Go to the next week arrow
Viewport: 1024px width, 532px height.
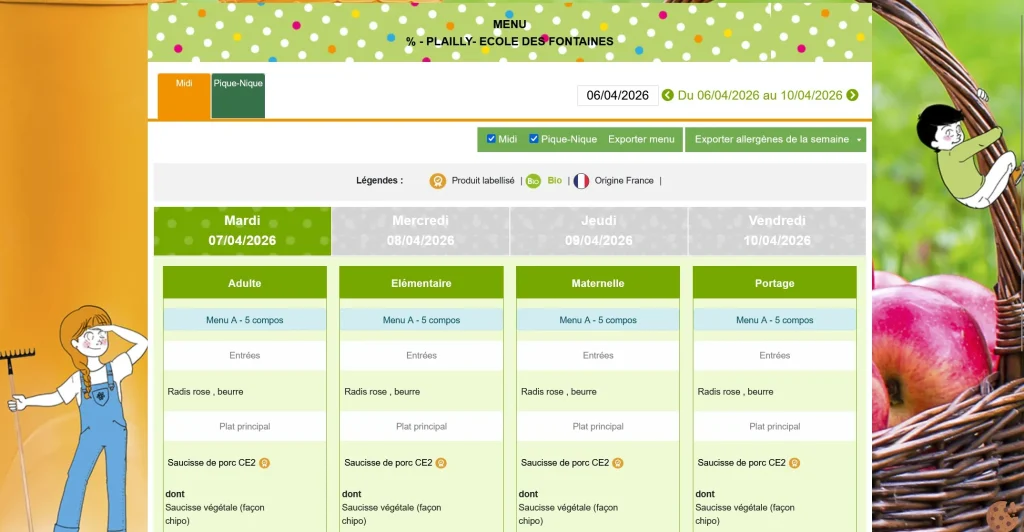852,96
